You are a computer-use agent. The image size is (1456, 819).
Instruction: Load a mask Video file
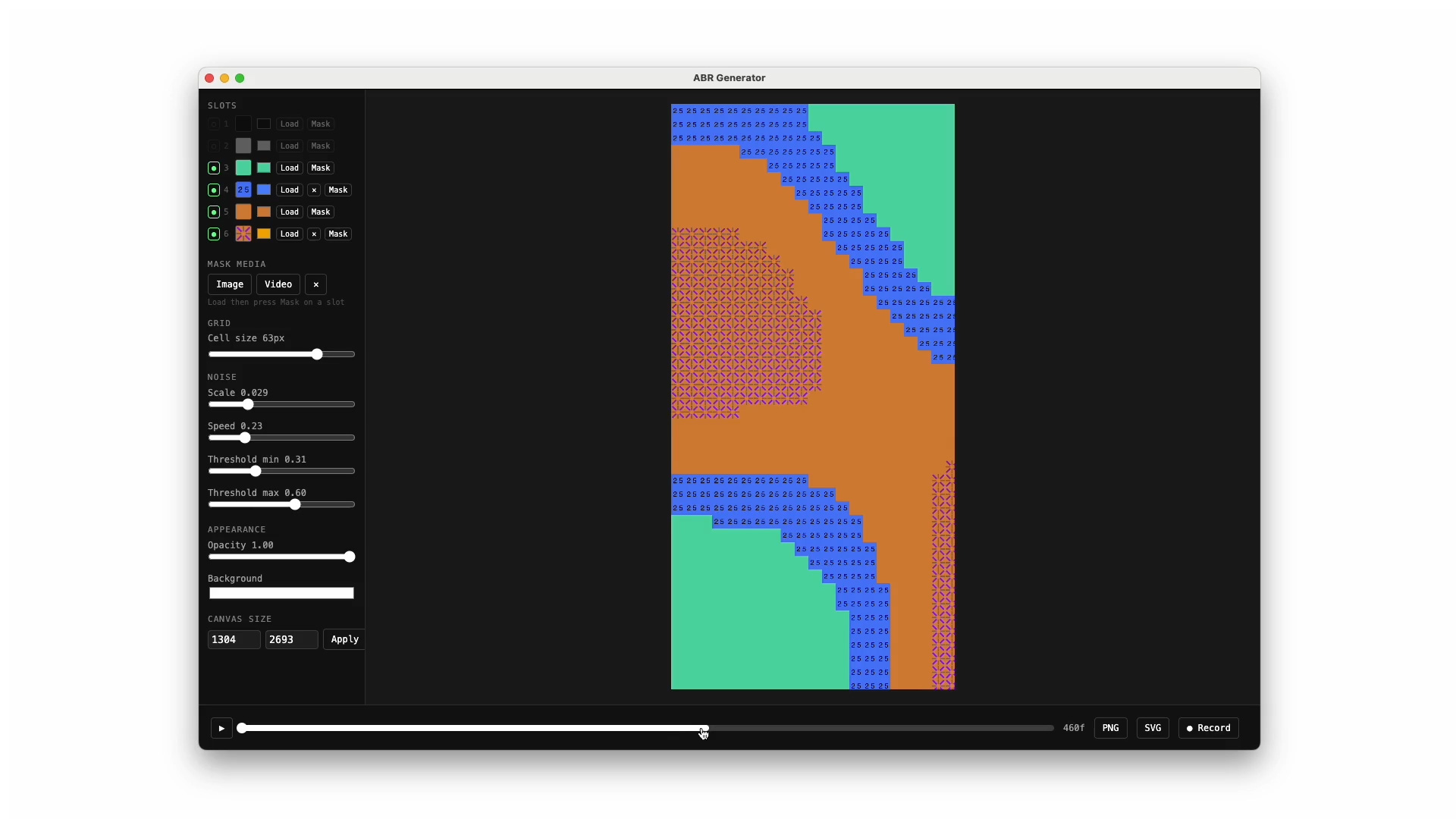click(x=278, y=284)
